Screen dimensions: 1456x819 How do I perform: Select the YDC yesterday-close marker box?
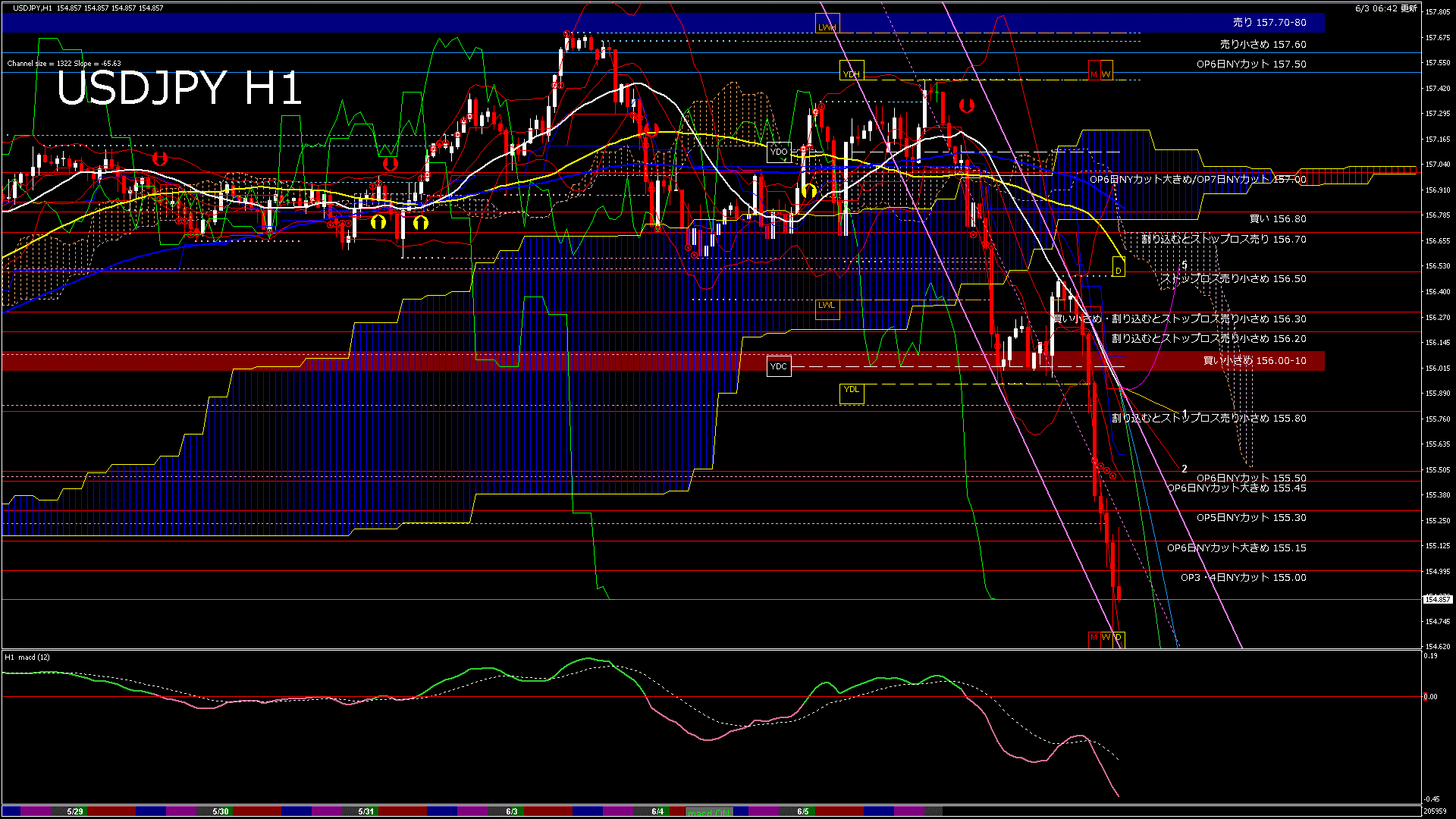(x=779, y=366)
